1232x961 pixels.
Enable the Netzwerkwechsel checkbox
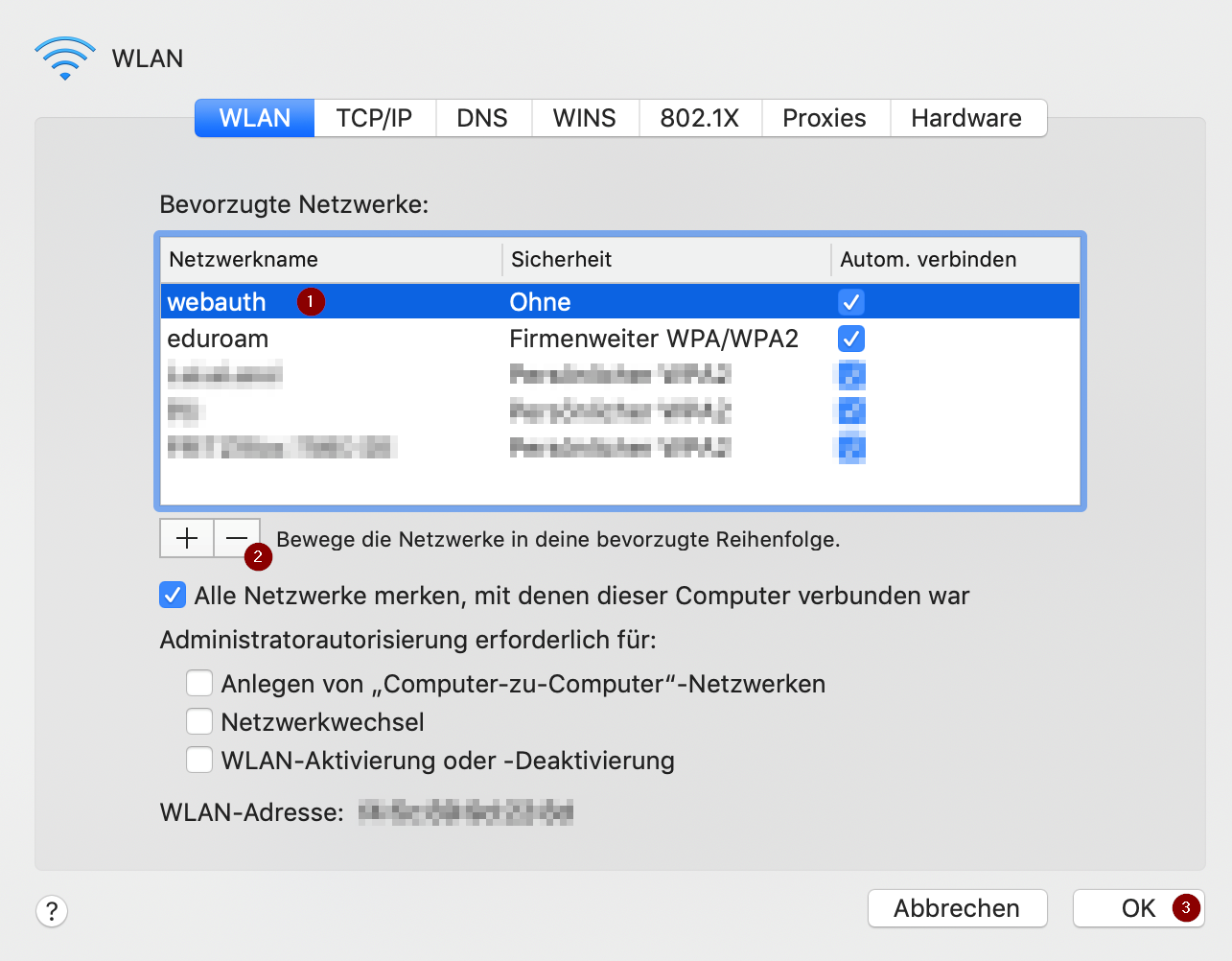[199, 721]
